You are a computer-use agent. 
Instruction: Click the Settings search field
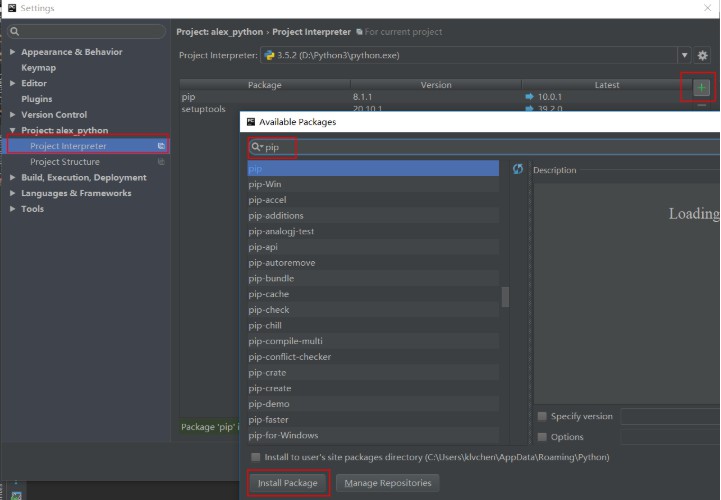pos(87,31)
